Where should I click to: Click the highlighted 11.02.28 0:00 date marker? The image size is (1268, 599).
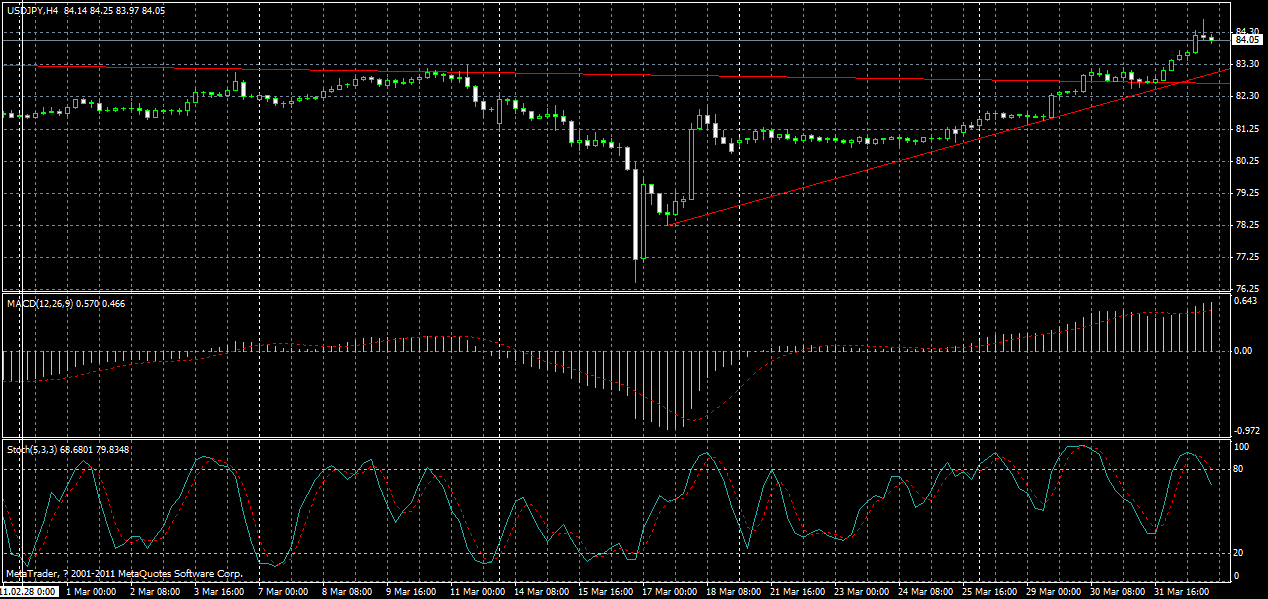click(x=28, y=590)
